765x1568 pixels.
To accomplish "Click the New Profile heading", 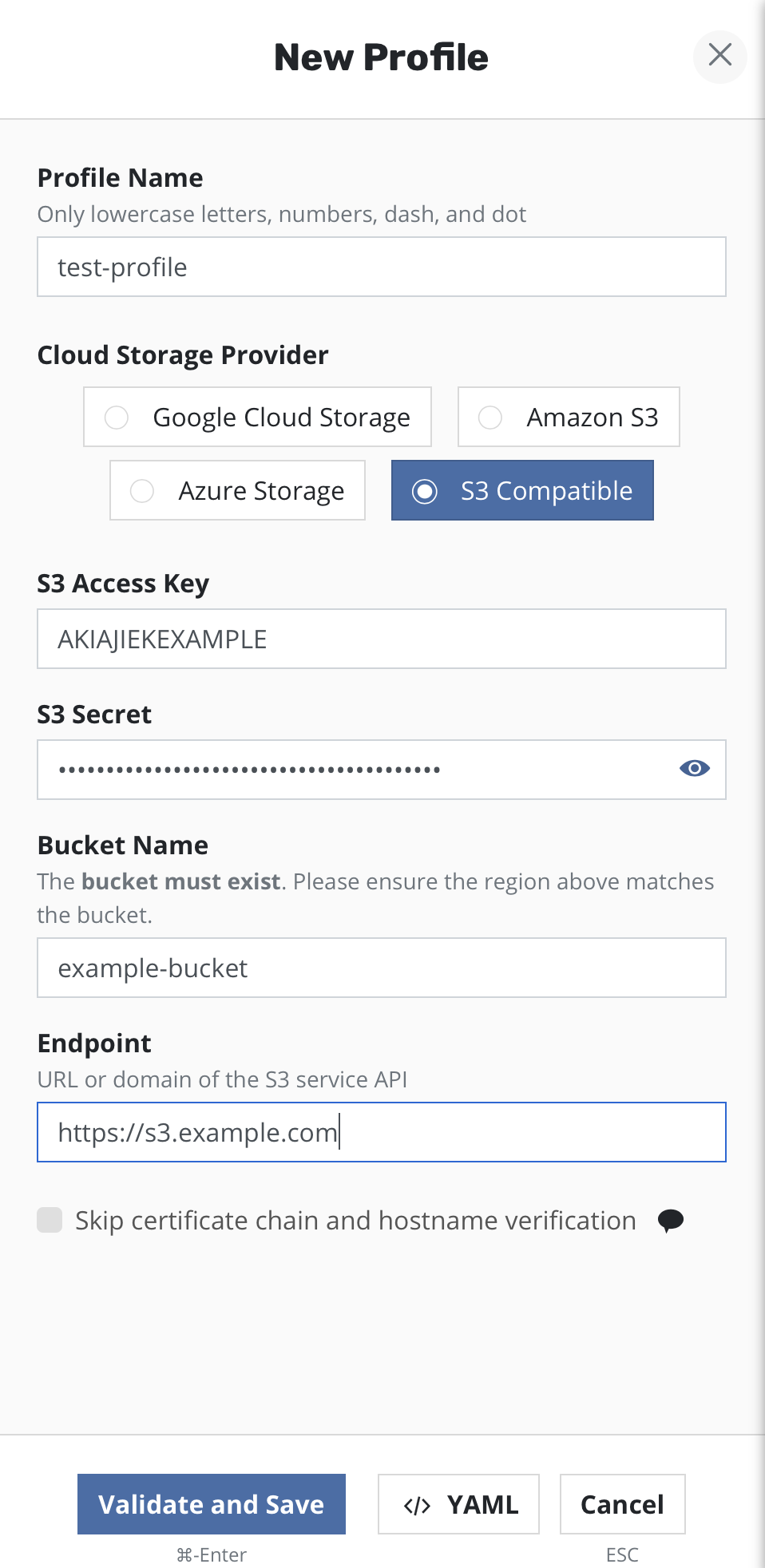I will tap(381, 57).
